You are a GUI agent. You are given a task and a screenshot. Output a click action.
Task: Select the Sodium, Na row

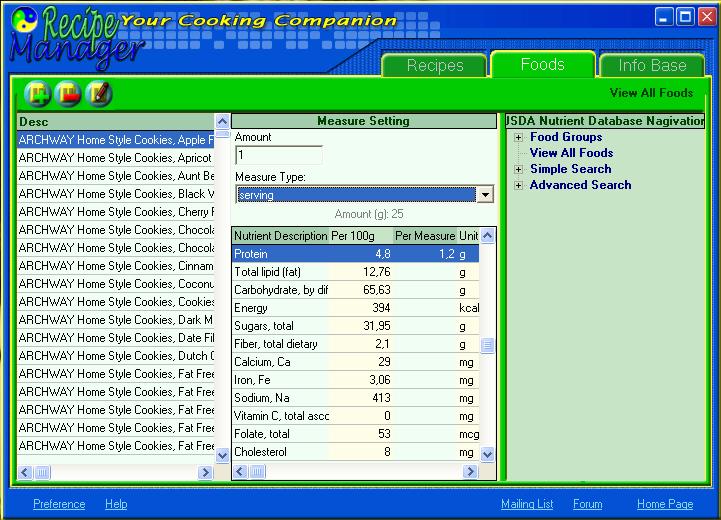tap(356, 398)
